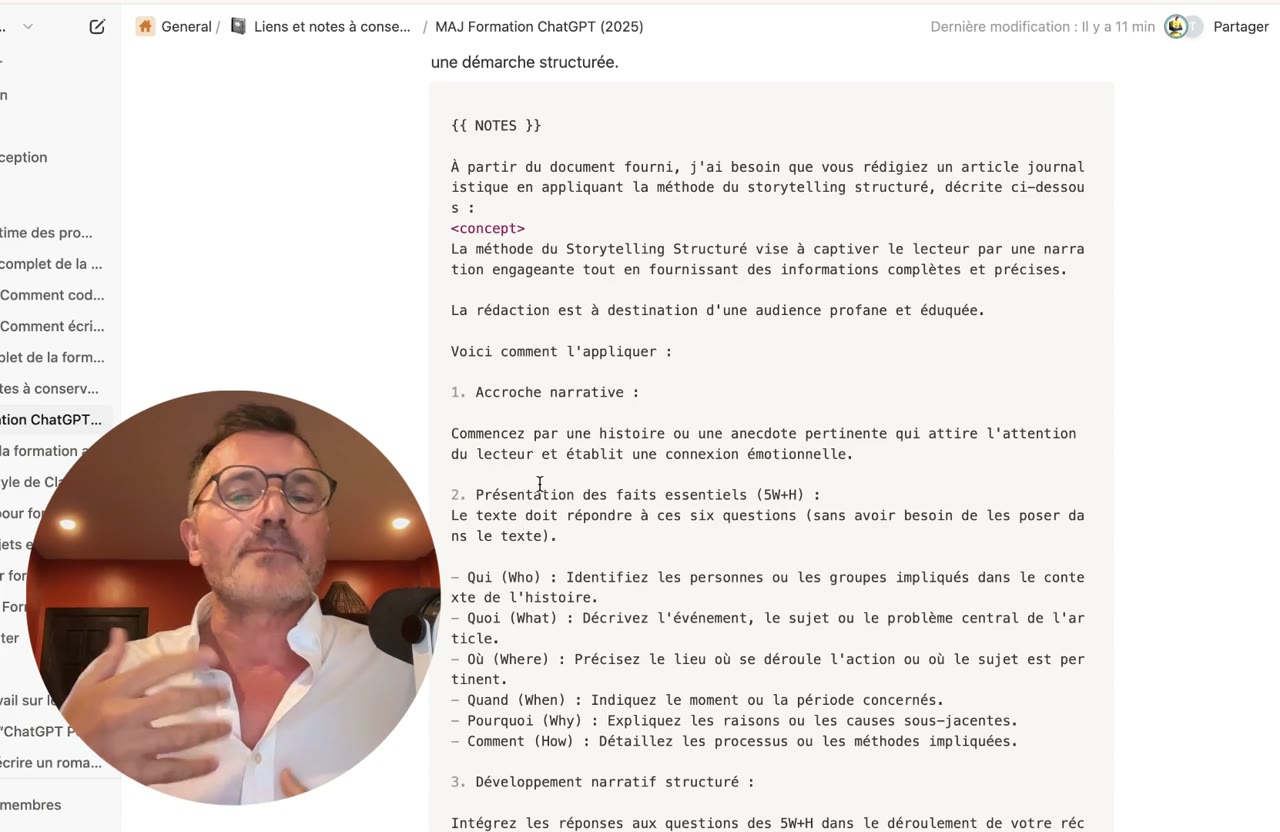The height and width of the screenshot is (832, 1280).
Task: Expand the workspace switcher chevron
Action: (x=28, y=27)
